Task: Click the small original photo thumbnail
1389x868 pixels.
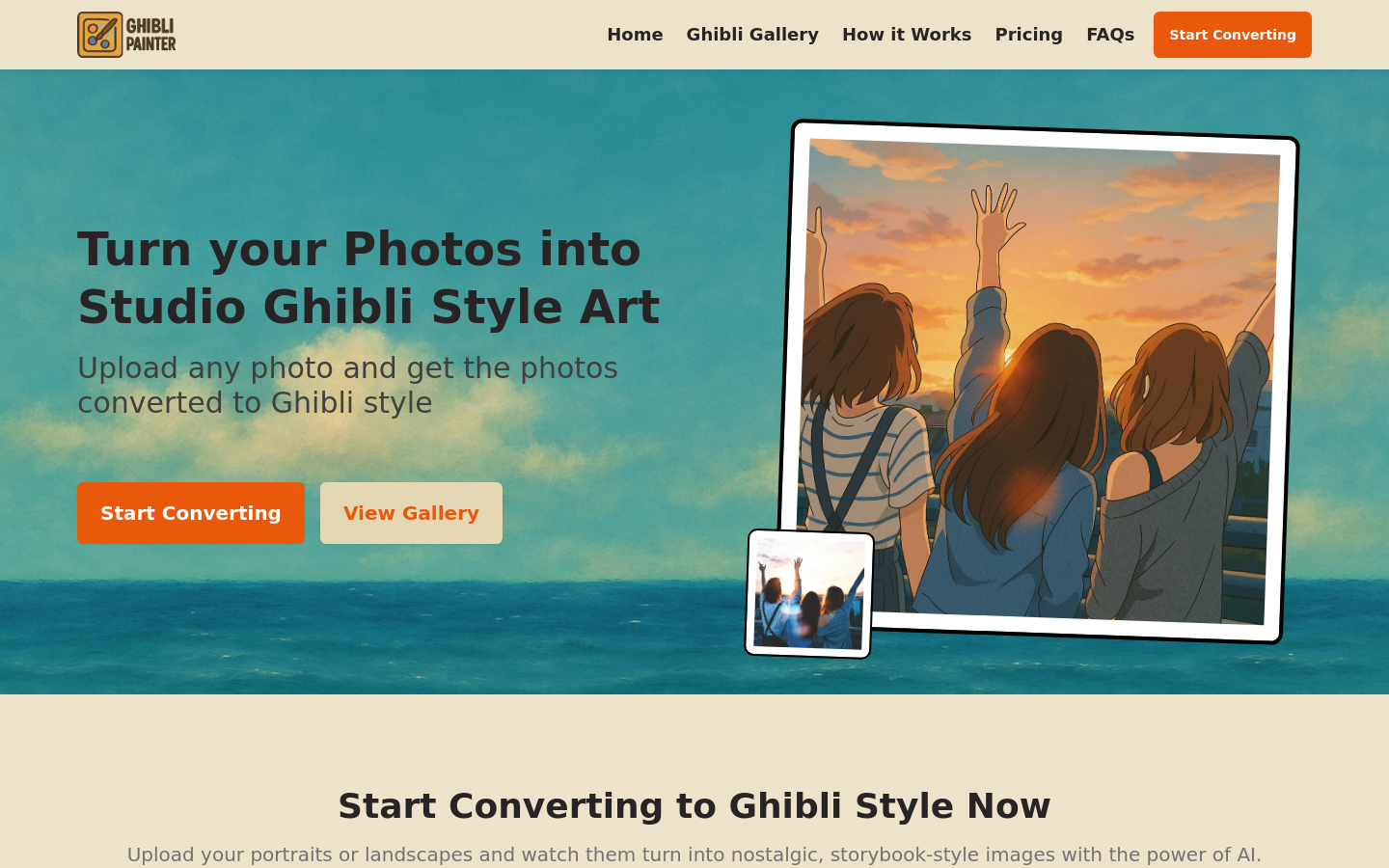Action: pyautogui.click(x=809, y=594)
